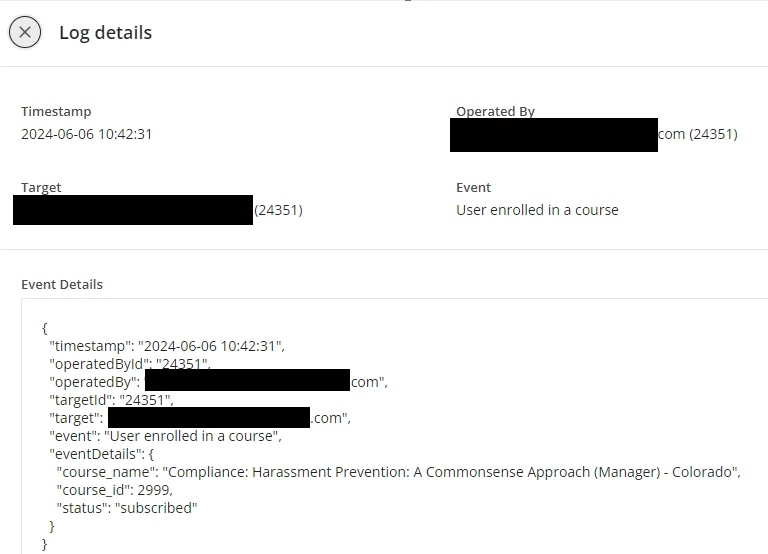Click the Timestamp field label
This screenshot has width=768, height=554.
click(x=54, y=112)
